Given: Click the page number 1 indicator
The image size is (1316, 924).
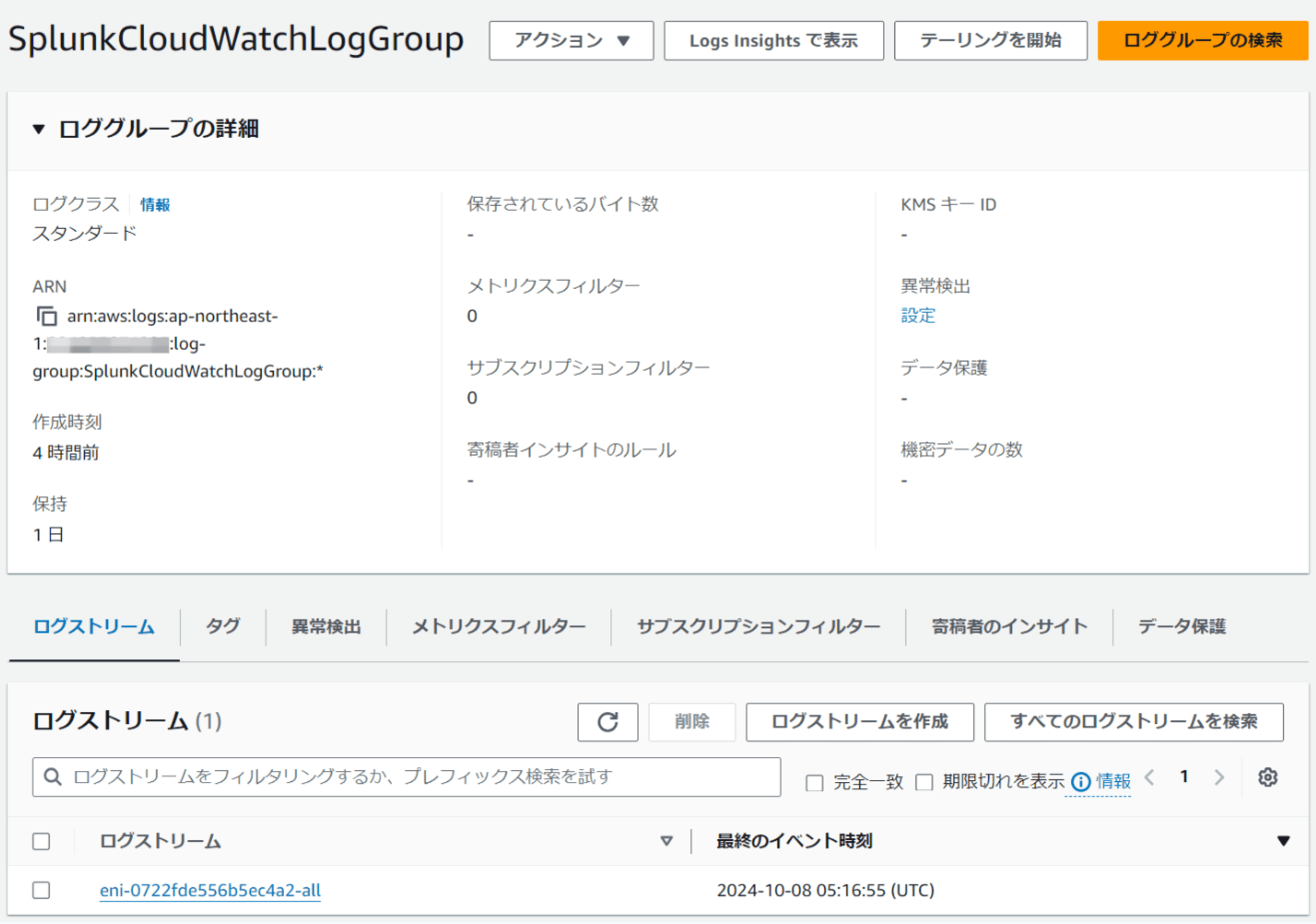Looking at the screenshot, I should click(1184, 777).
